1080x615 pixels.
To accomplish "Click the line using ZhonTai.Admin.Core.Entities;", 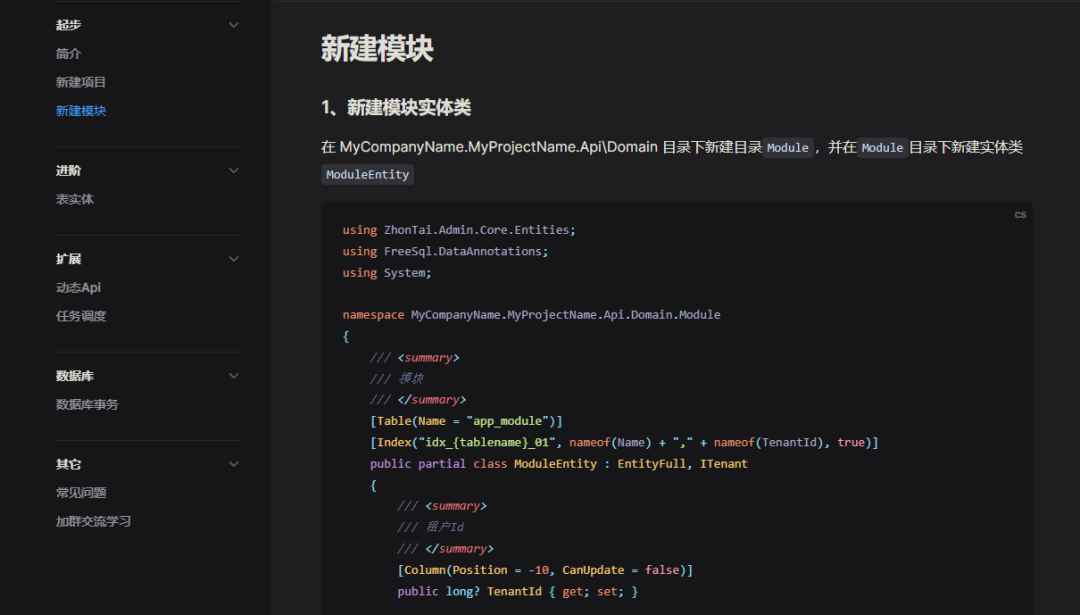I will pos(459,230).
